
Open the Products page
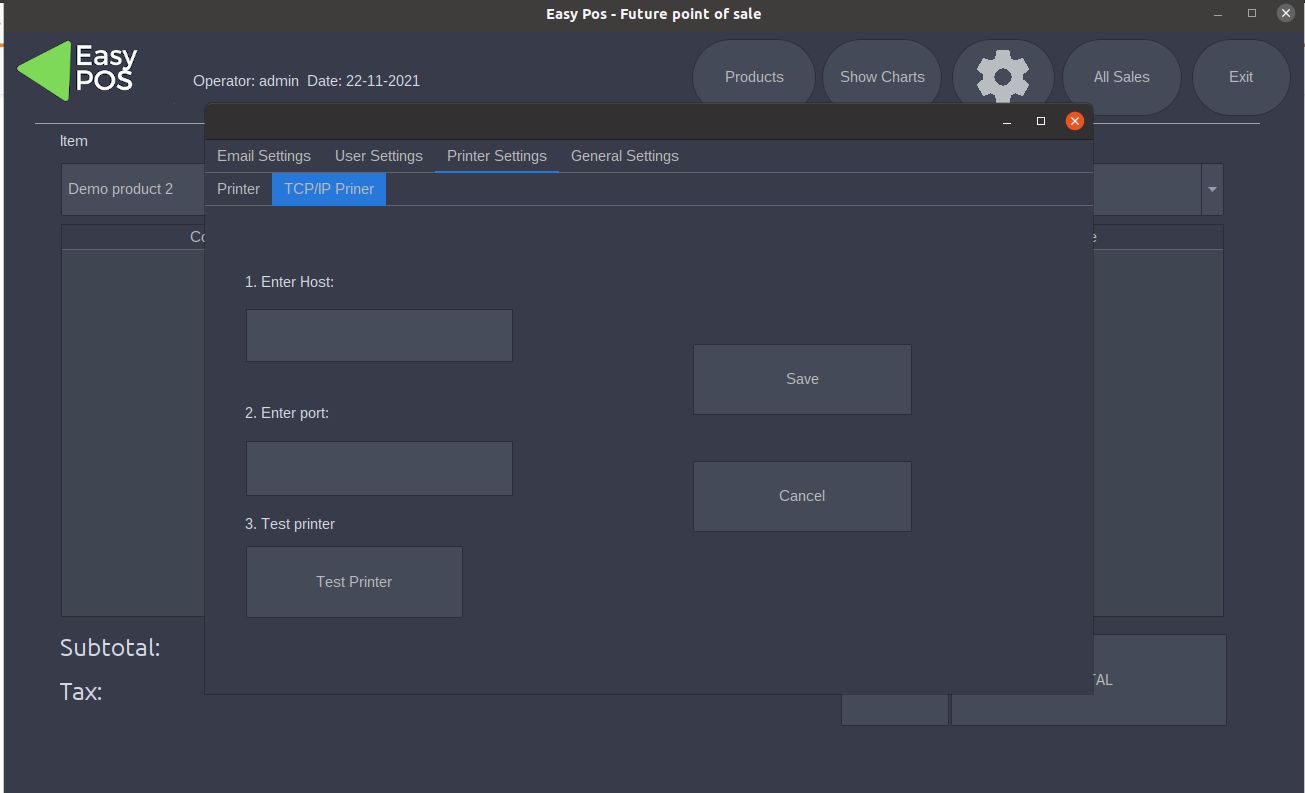pyautogui.click(x=754, y=77)
